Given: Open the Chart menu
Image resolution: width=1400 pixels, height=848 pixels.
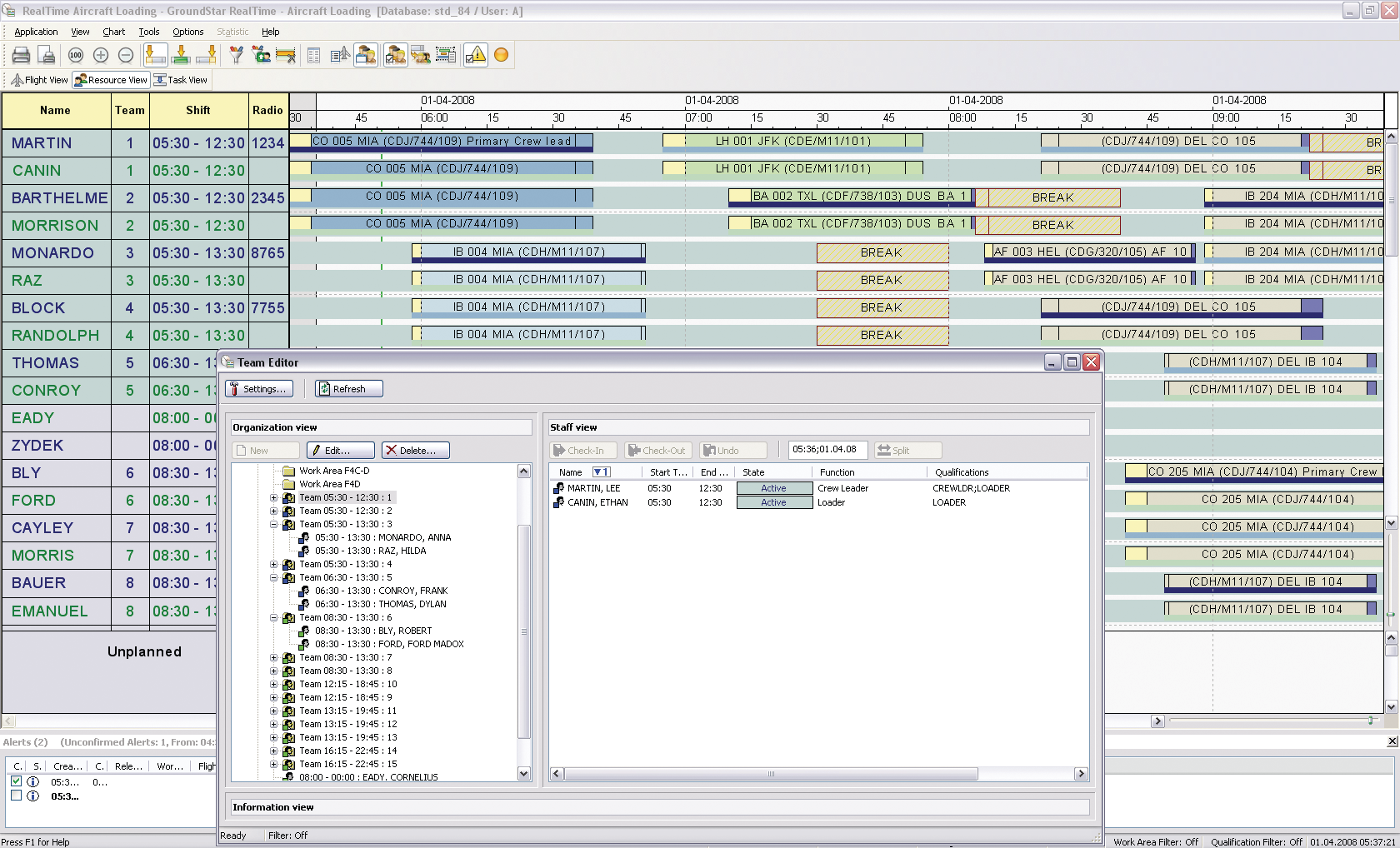Looking at the screenshot, I should pos(113,32).
